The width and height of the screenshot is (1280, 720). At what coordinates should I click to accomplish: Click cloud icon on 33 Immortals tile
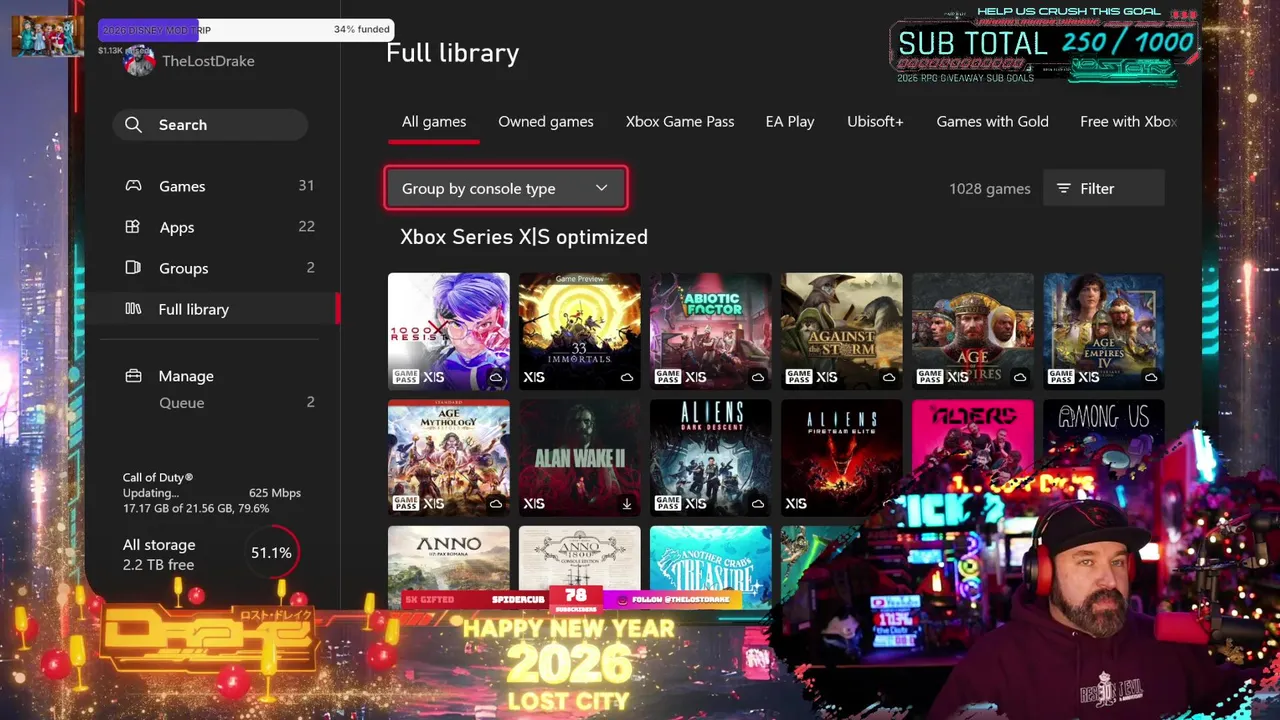pyautogui.click(x=627, y=377)
